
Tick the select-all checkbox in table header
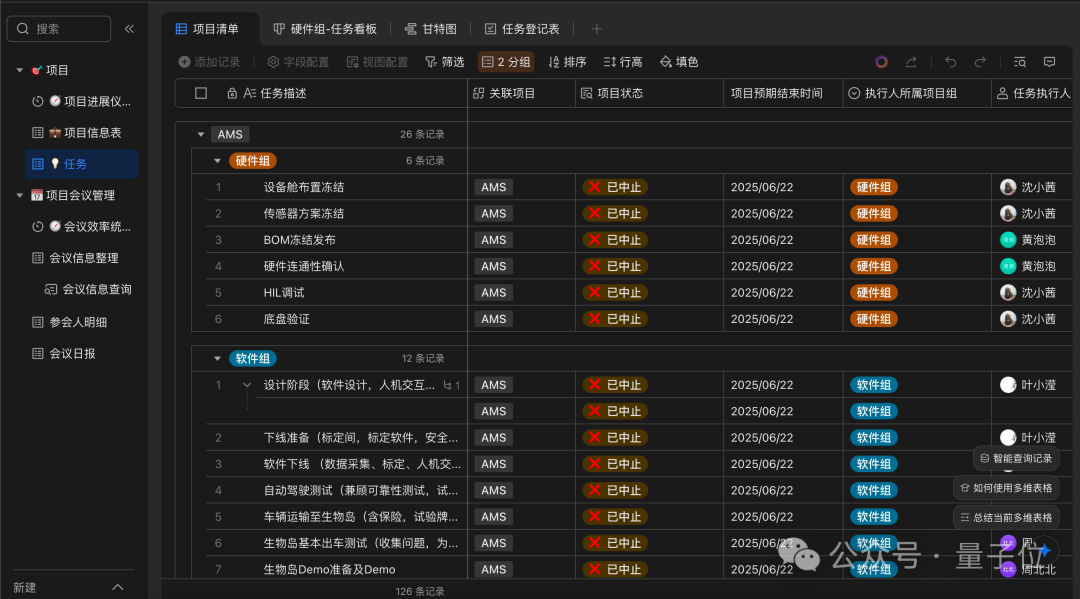201,93
